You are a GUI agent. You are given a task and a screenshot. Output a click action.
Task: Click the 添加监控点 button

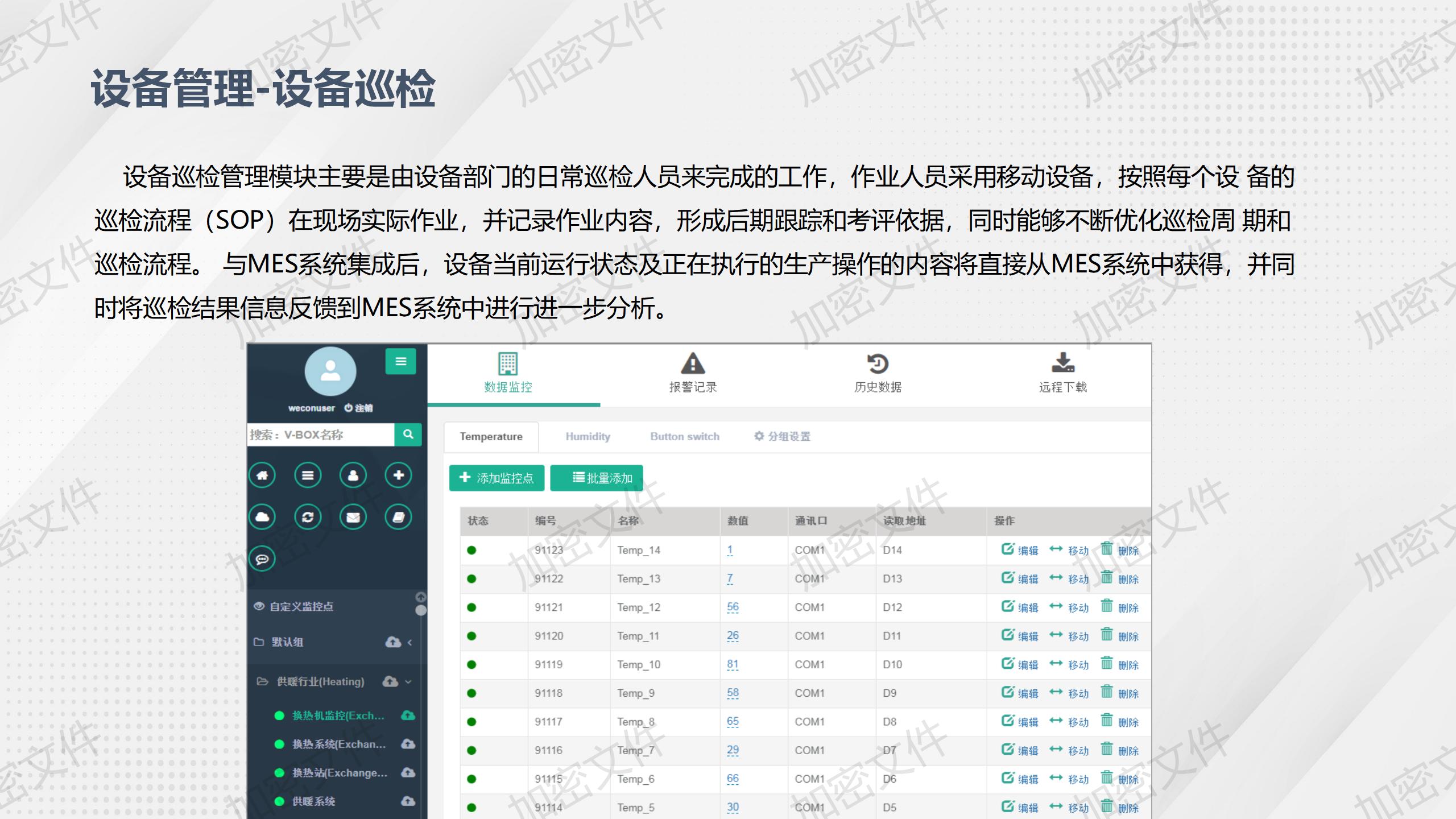coord(497,478)
